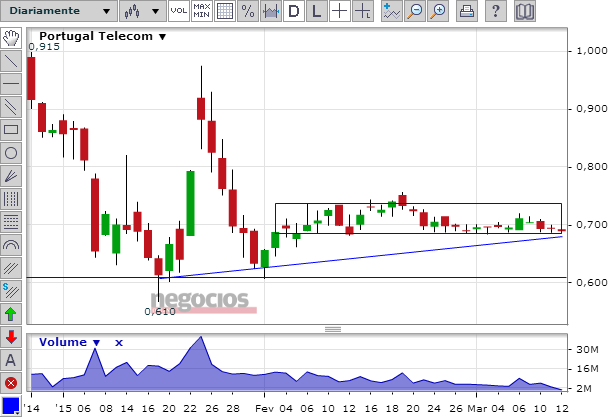The width and height of the screenshot is (609, 420).
Task: Click the Mar date axis label
Action: (x=477, y=409)
